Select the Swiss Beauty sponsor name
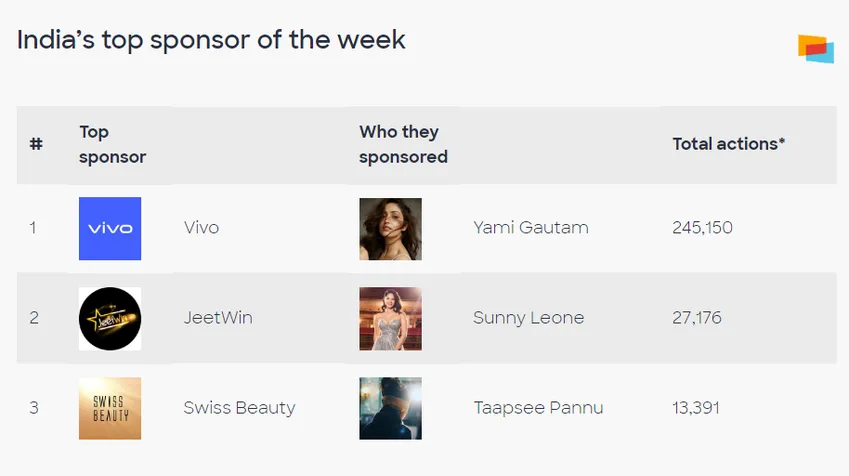The image size is (849, 476). 239,408
